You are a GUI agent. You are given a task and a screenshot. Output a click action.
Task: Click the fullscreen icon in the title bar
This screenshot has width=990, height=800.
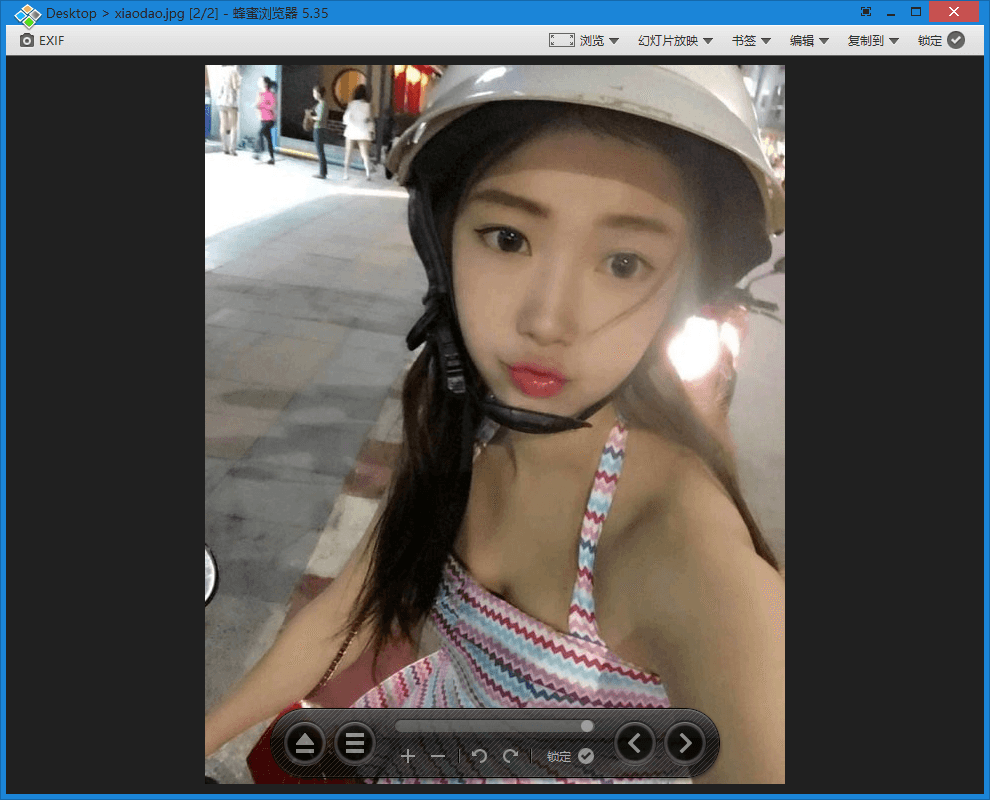pos(865,11)
